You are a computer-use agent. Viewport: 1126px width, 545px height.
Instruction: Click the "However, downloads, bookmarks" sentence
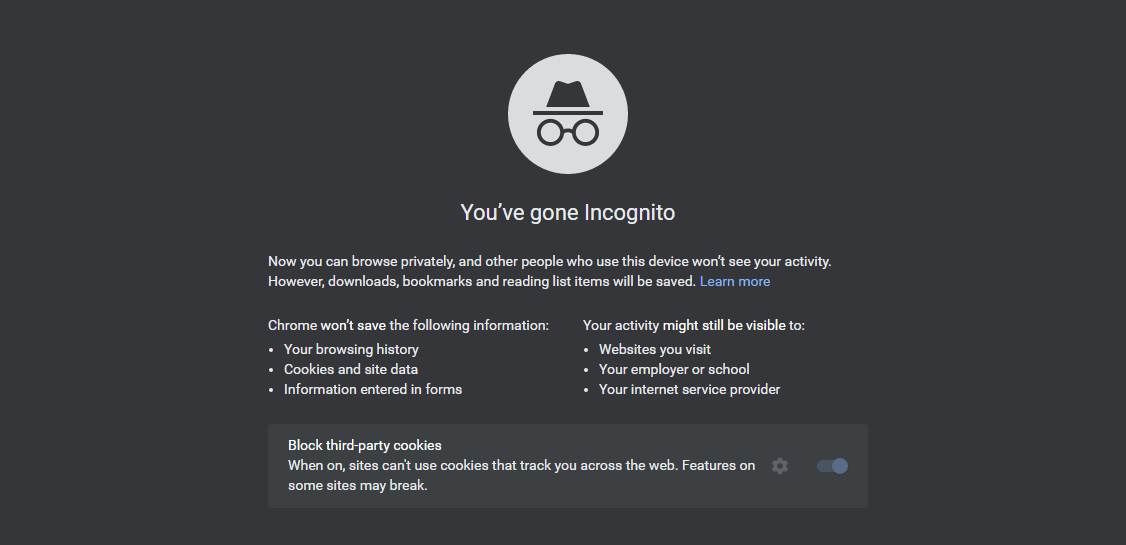tap(482, 281)
